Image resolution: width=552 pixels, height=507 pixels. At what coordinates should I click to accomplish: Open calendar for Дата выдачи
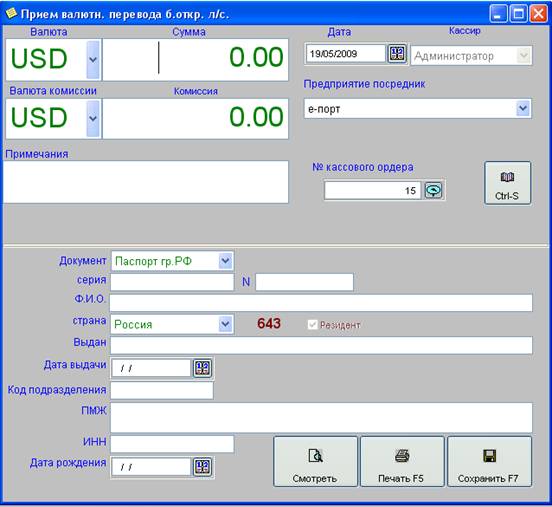coord(202,368)
